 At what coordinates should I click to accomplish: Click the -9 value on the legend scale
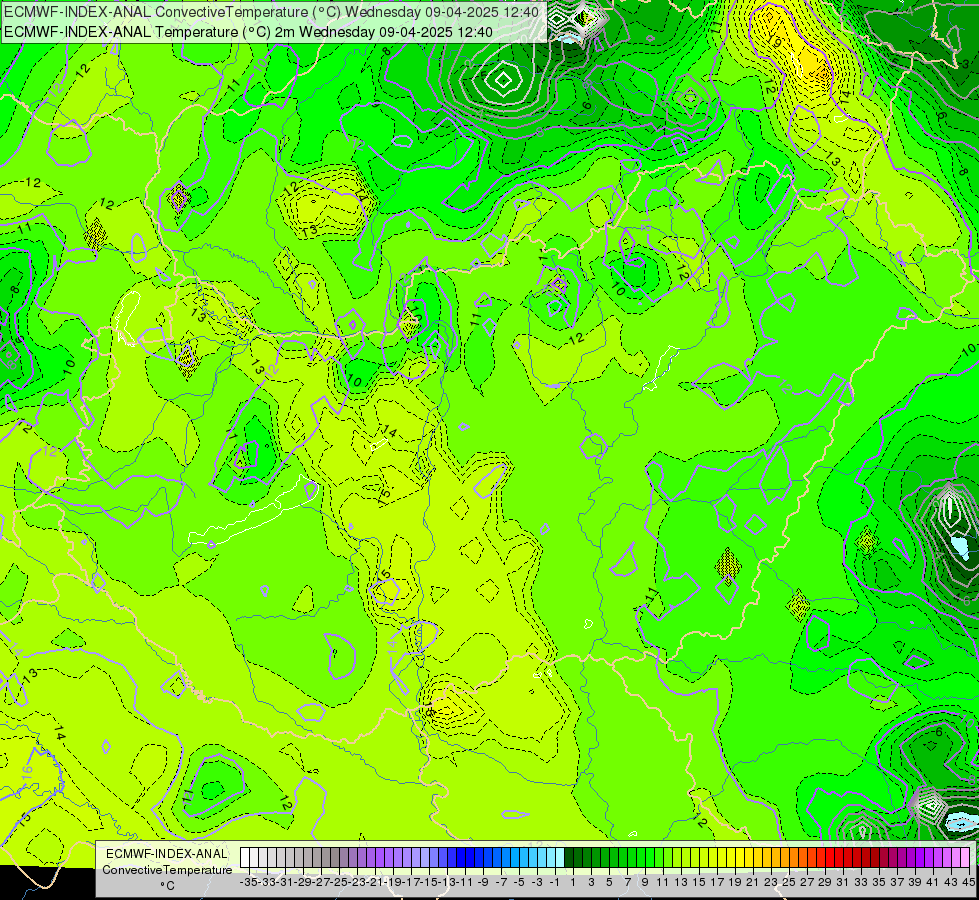pyautogui.click(x=483, y=882)
